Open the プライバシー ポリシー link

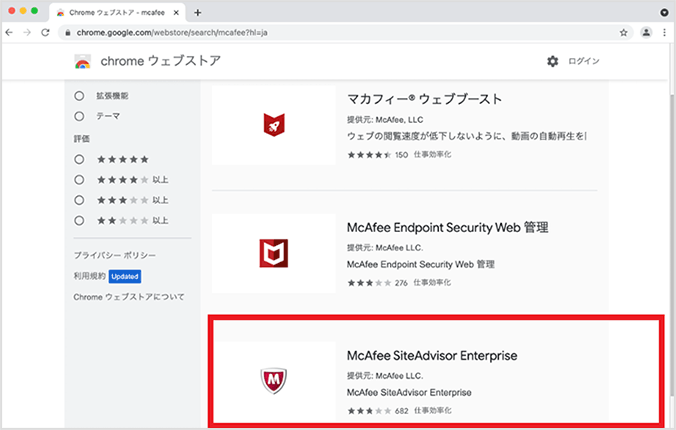coord(115,255)
